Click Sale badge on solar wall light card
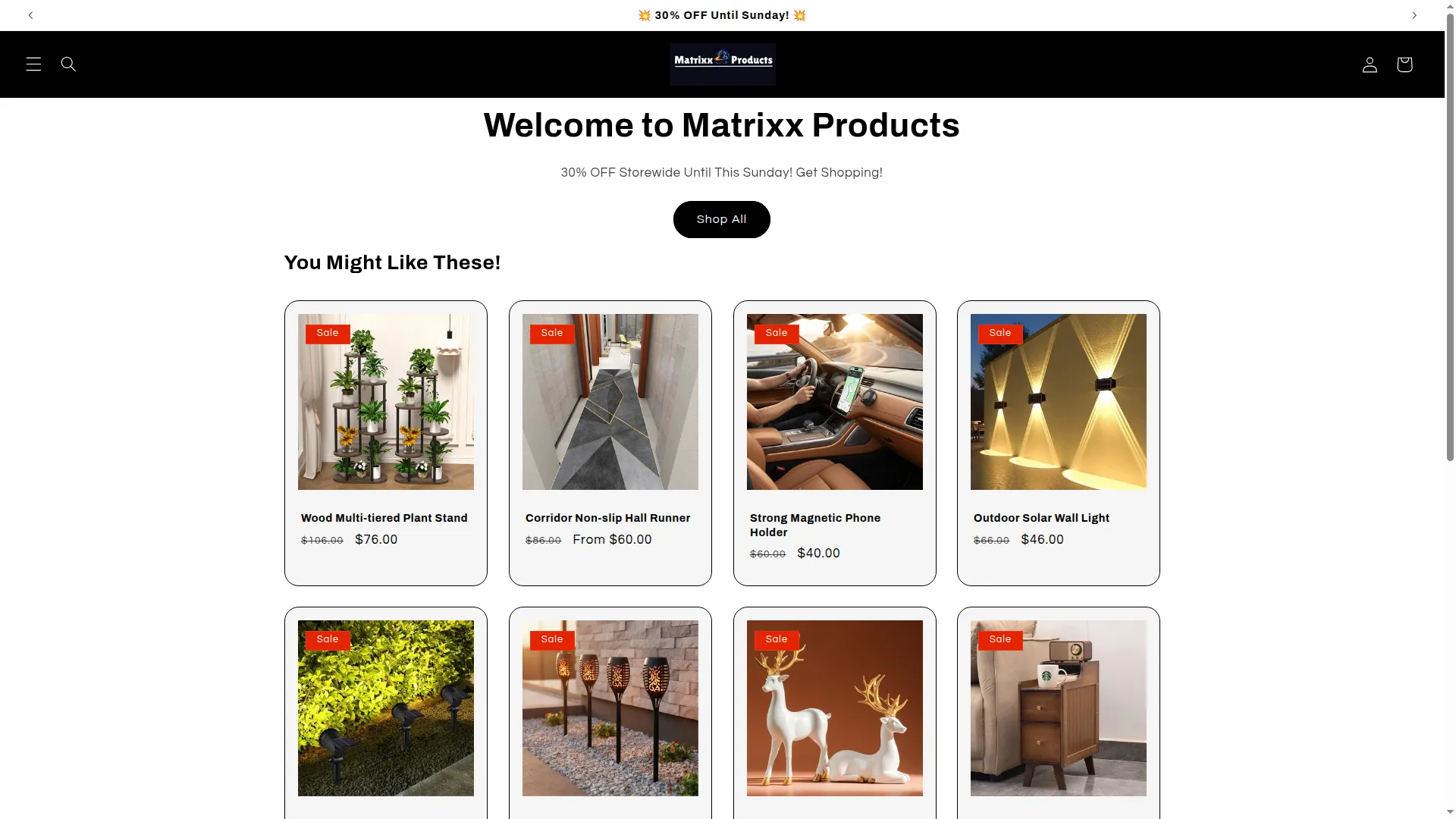Screen dimensions: 1456x819 tap(1000, 334)
